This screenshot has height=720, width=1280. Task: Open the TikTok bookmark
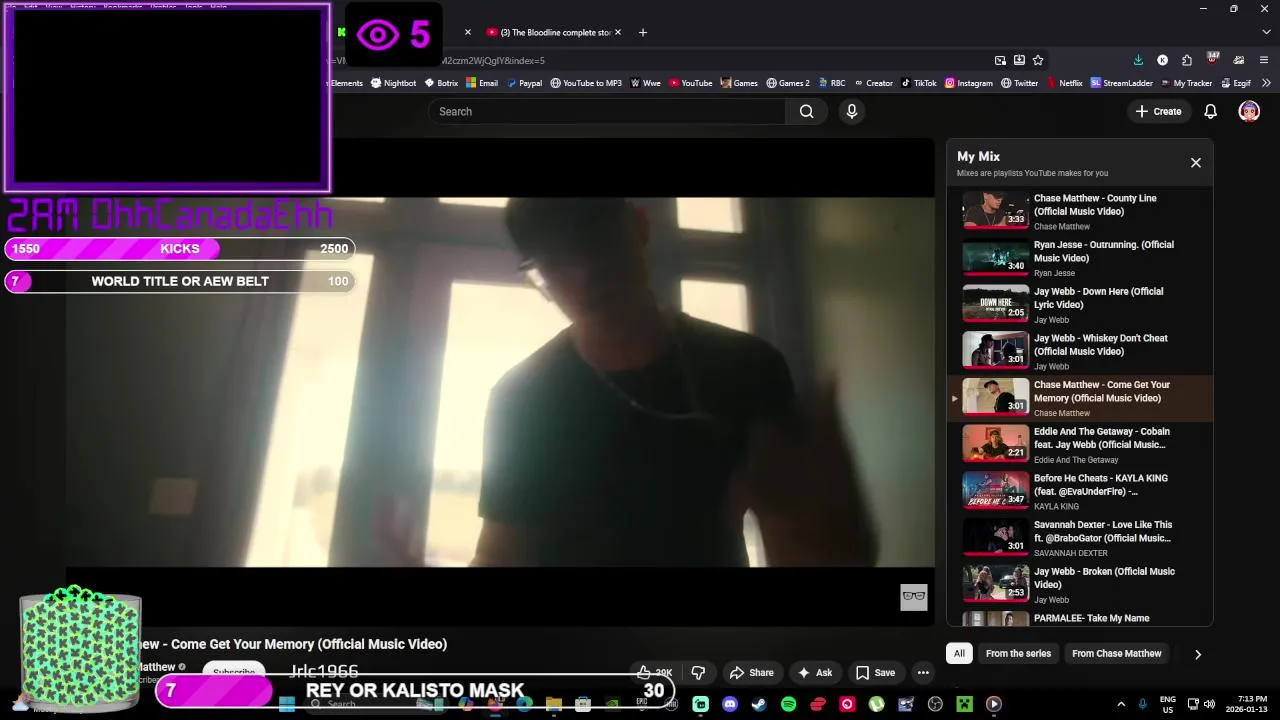click(918, 83)
